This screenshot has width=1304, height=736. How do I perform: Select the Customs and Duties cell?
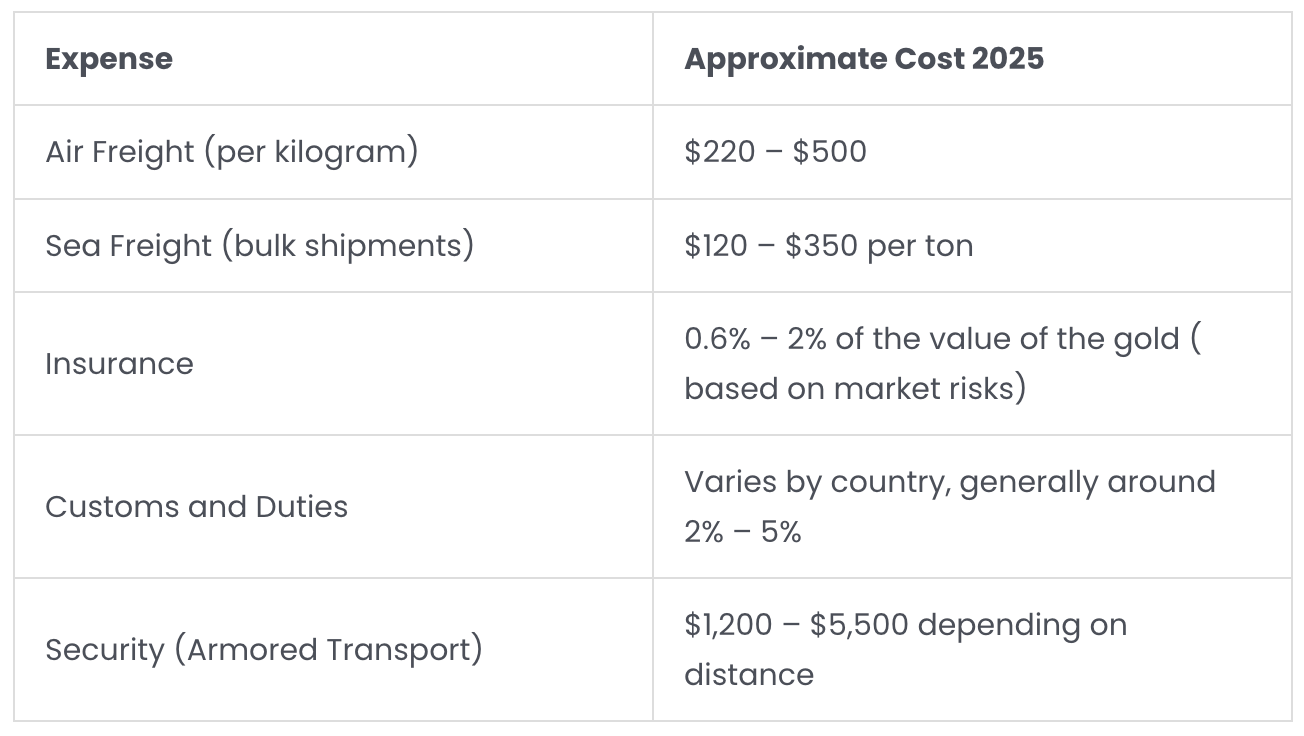(x=333, y=506)
